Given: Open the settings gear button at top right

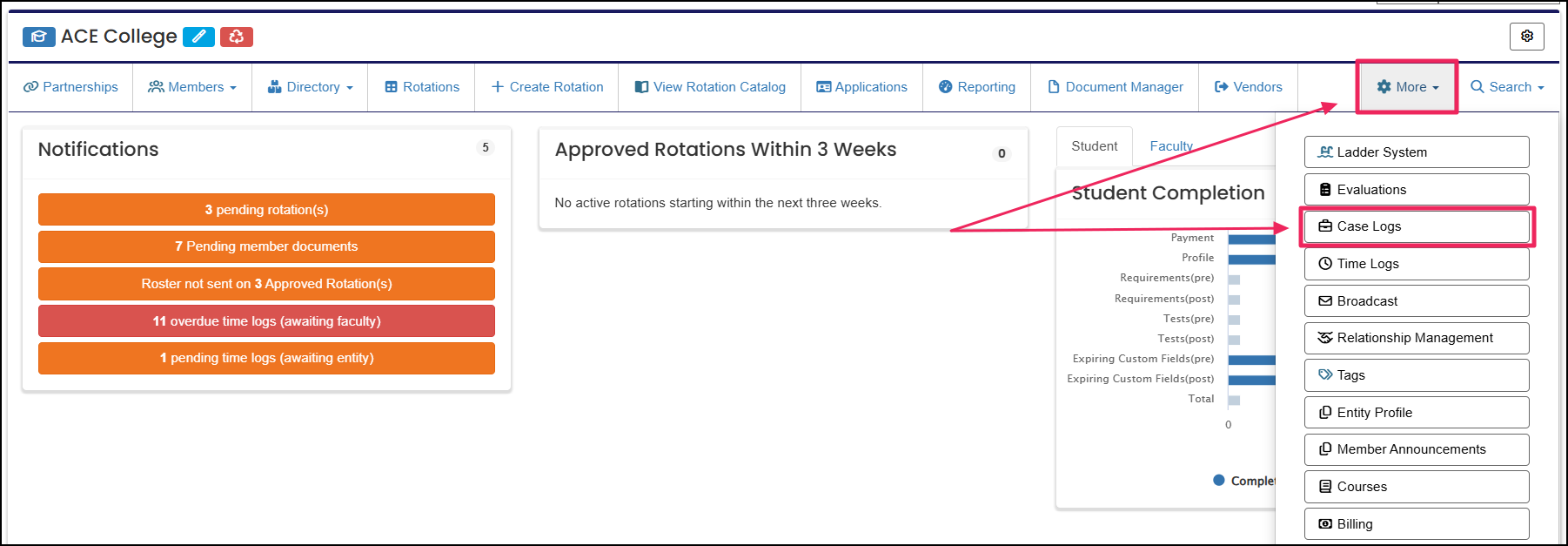Looking at the screenshot, I should [1526, 37].
